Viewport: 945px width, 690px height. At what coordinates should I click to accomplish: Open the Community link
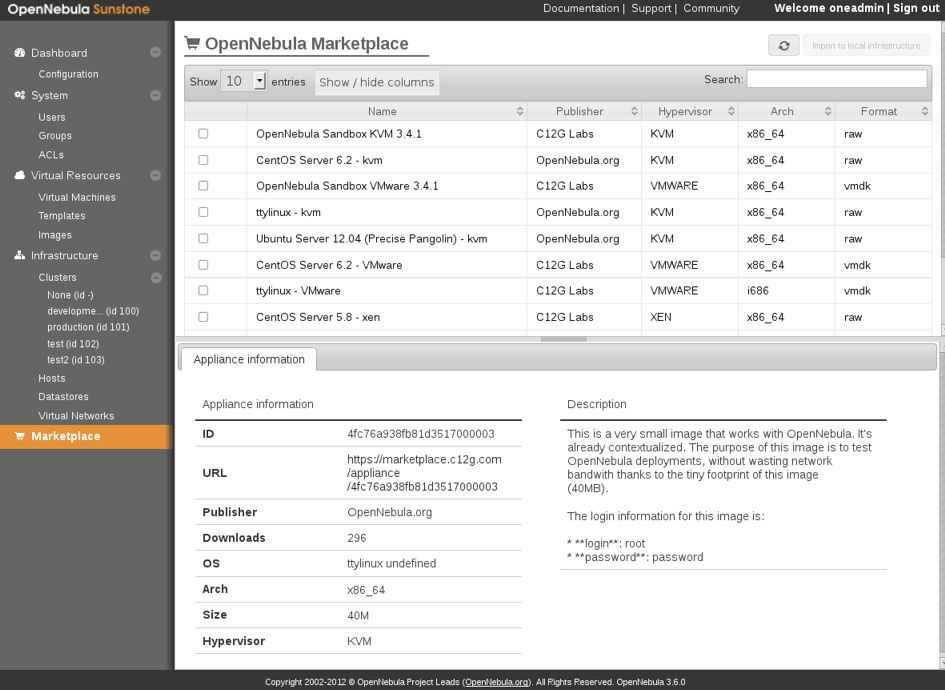[711, 8]
